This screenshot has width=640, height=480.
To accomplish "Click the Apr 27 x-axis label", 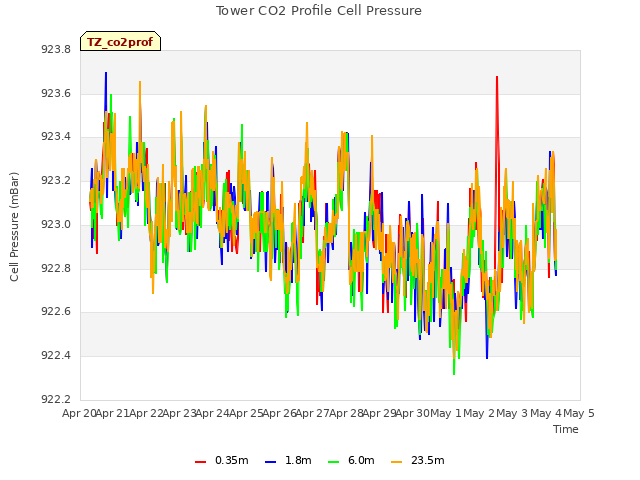I will pos(313,413).
